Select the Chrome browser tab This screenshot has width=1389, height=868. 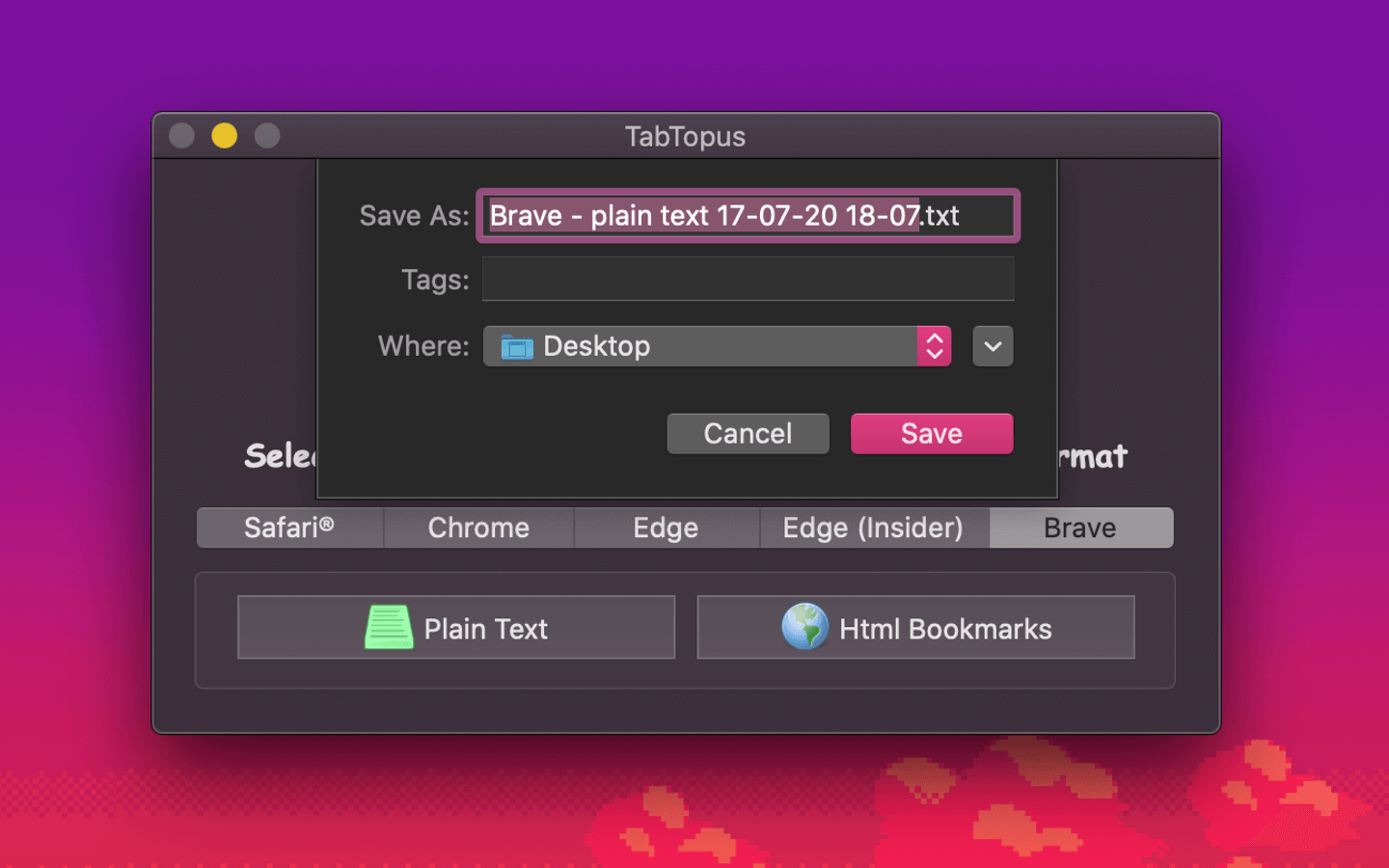(478, 529)
